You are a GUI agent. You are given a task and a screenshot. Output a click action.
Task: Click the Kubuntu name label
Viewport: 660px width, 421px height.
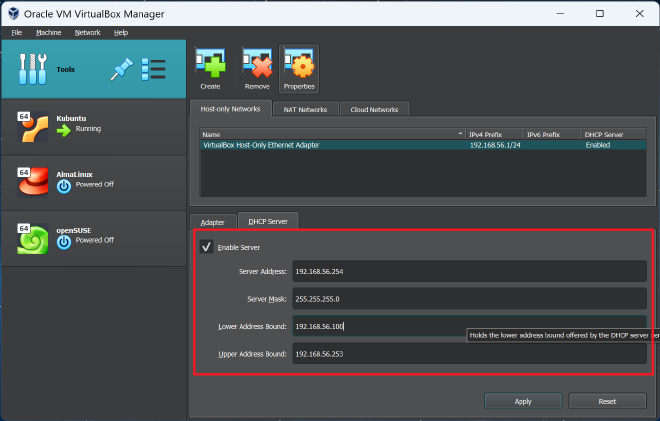(x=71, y=118)
